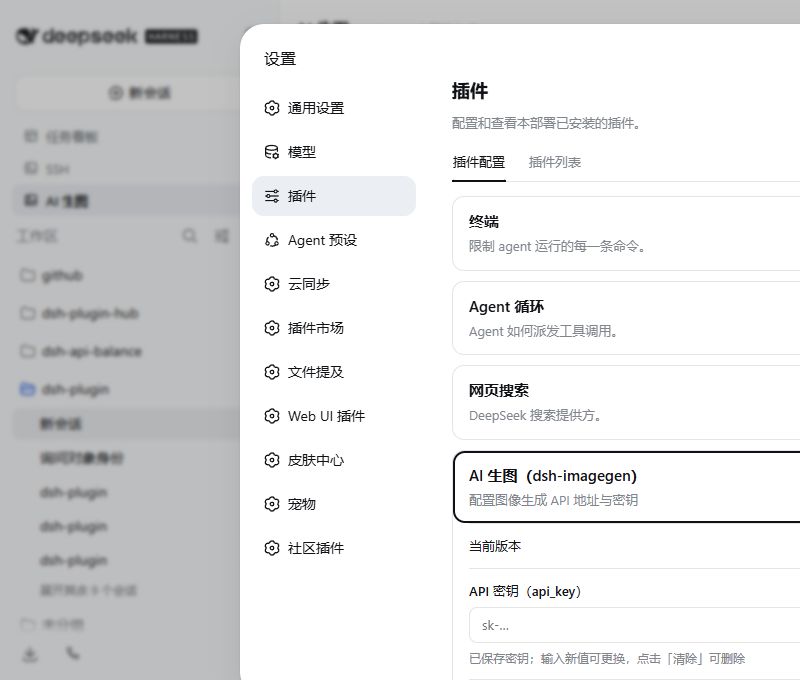
Task: Click the download icon at sidebar bottom
Action: pyautogui.click(x=30, y=654)
